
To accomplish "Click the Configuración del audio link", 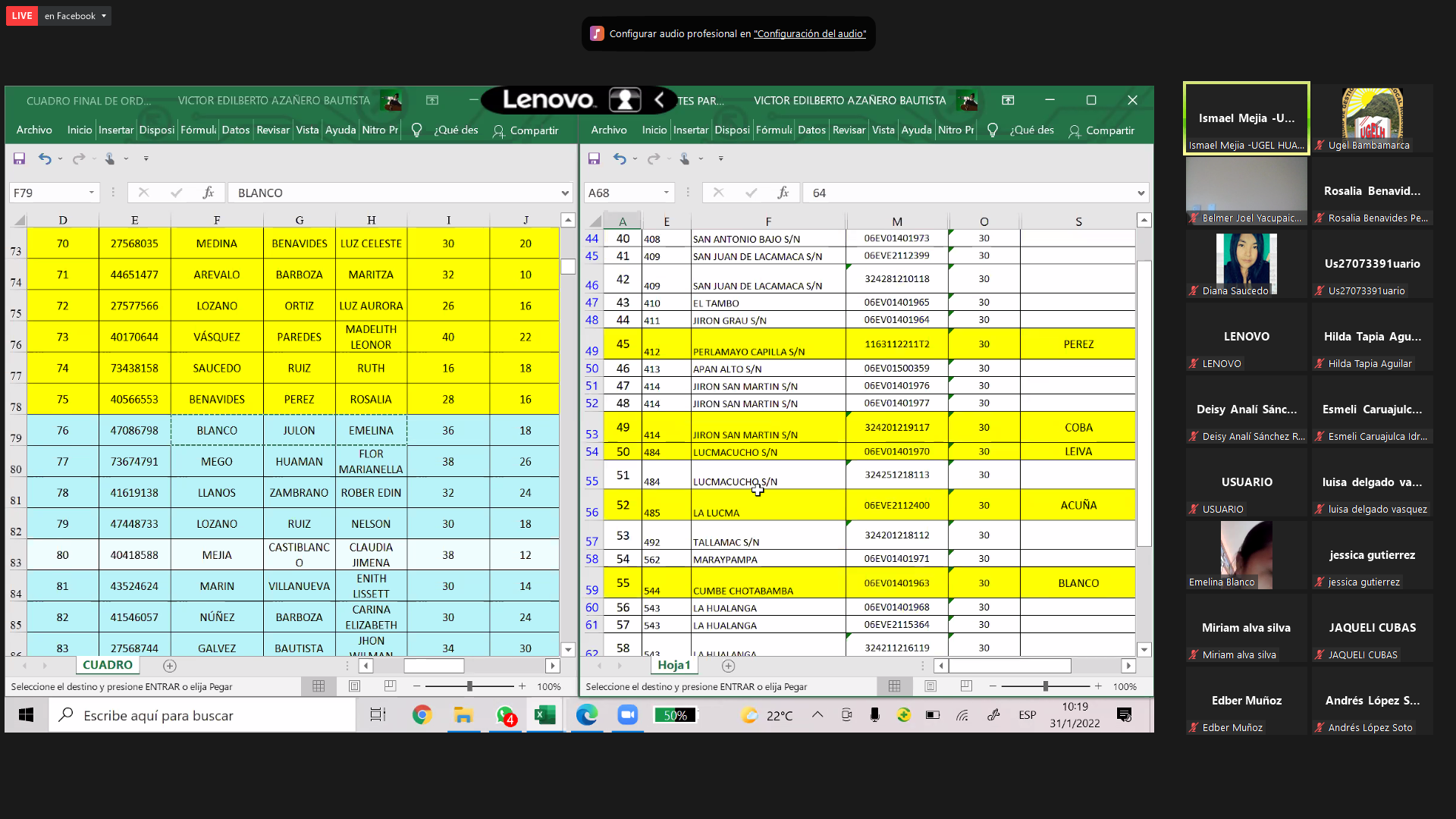I will point(809,34).
